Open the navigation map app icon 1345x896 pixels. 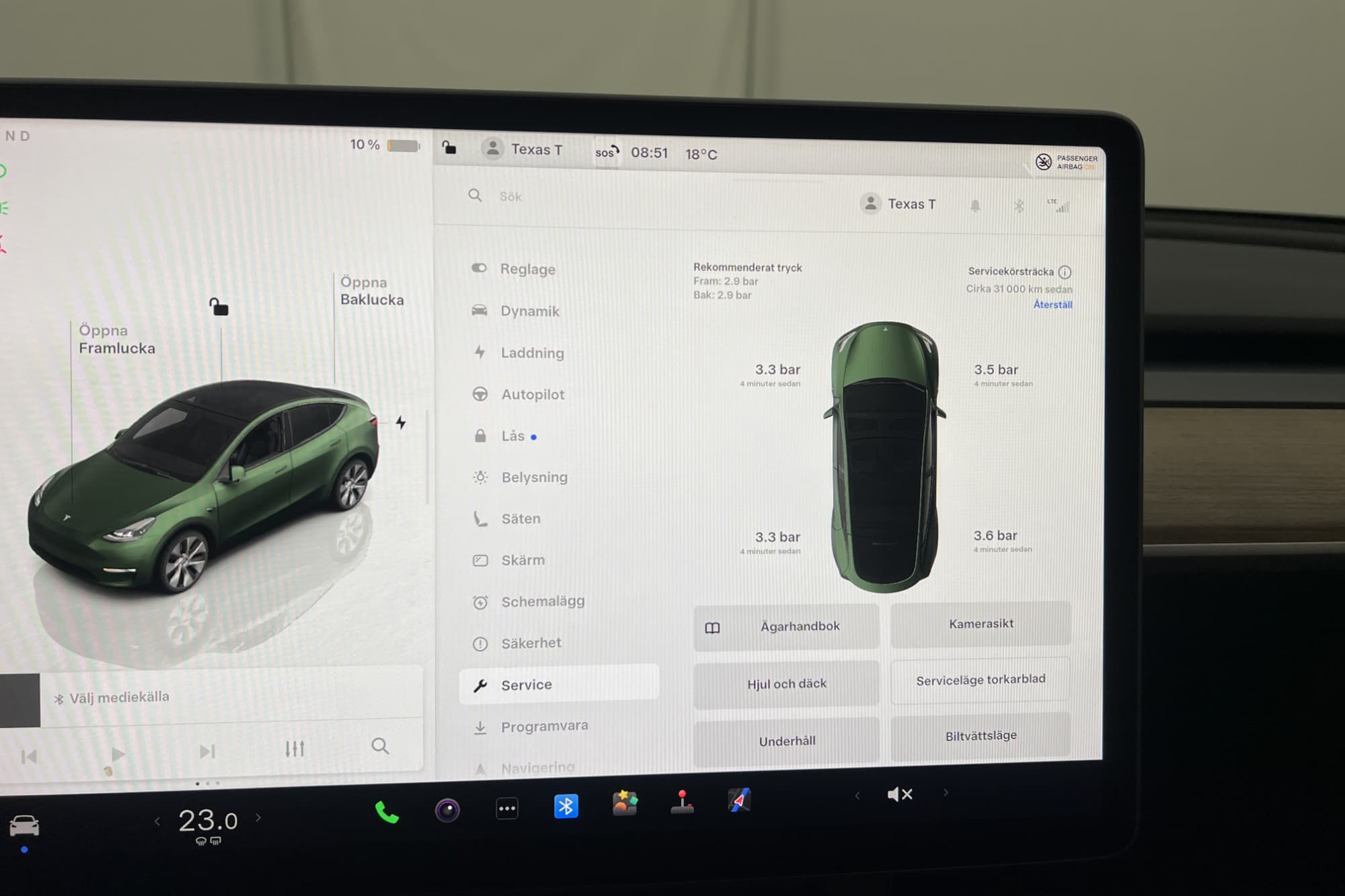pyautogui.click(x=739, y=801)
